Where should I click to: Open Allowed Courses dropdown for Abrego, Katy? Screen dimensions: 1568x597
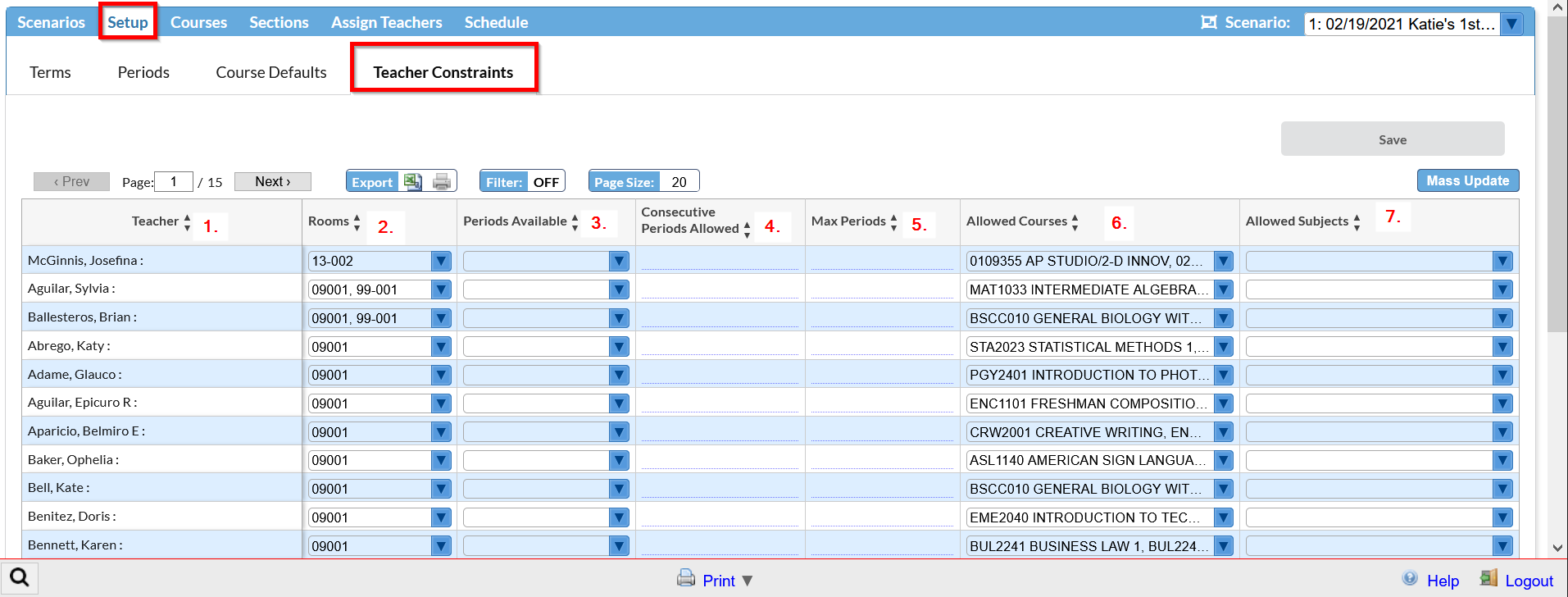point(1223,347)
